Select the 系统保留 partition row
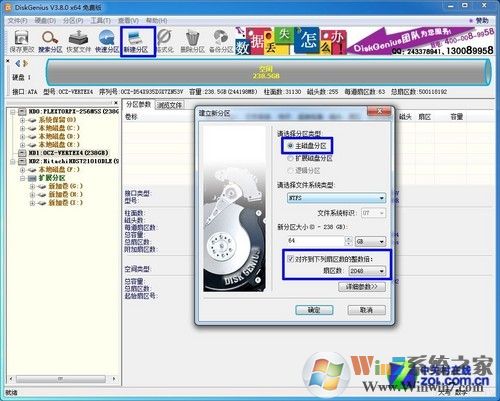The height and width of the screenshot is (401, 500). pyautogui.click(x=57, y=120)
